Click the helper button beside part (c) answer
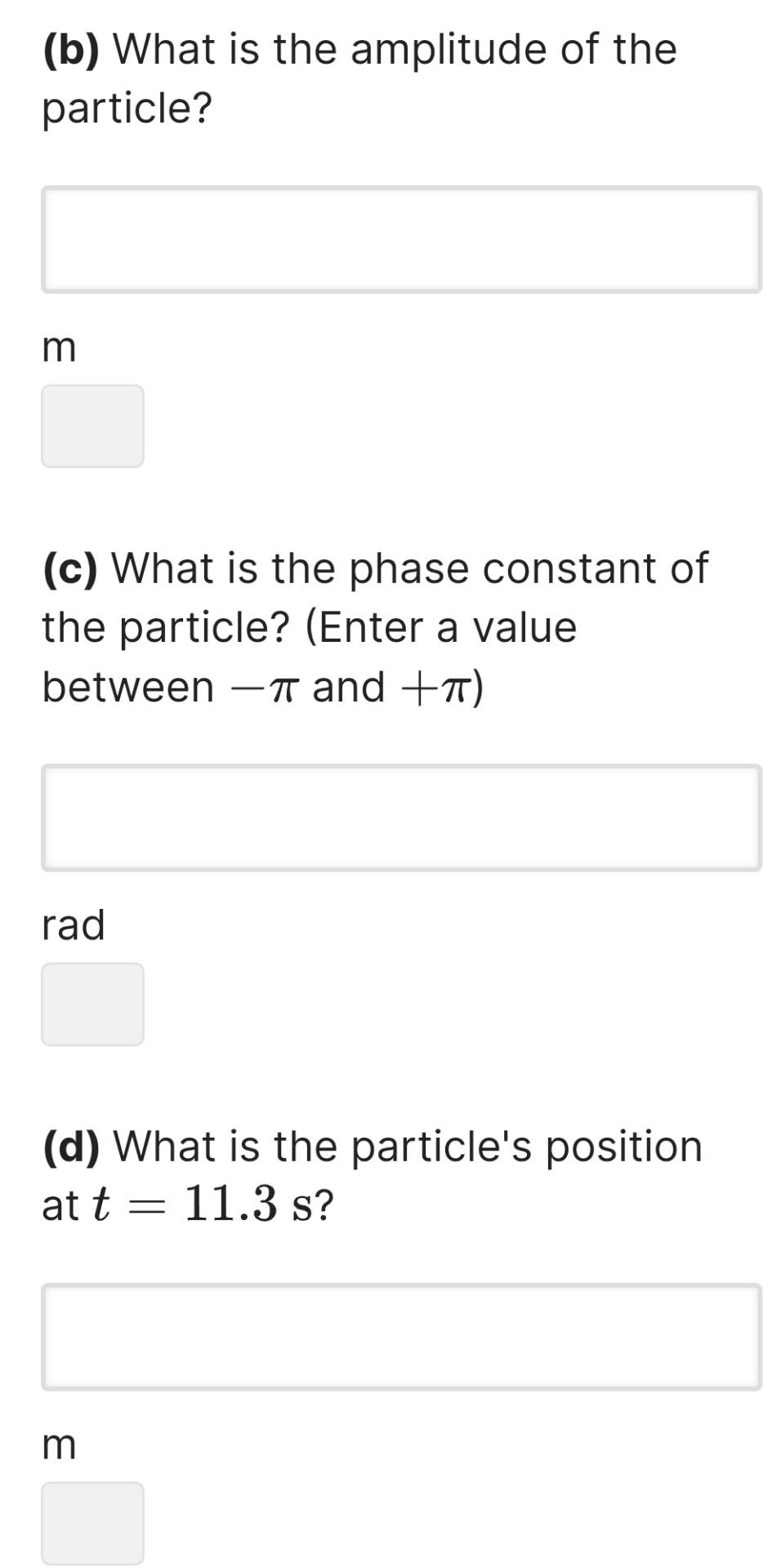This screenshot has width=768, height=1568. pyautogui.click(x=92, y=1004)
